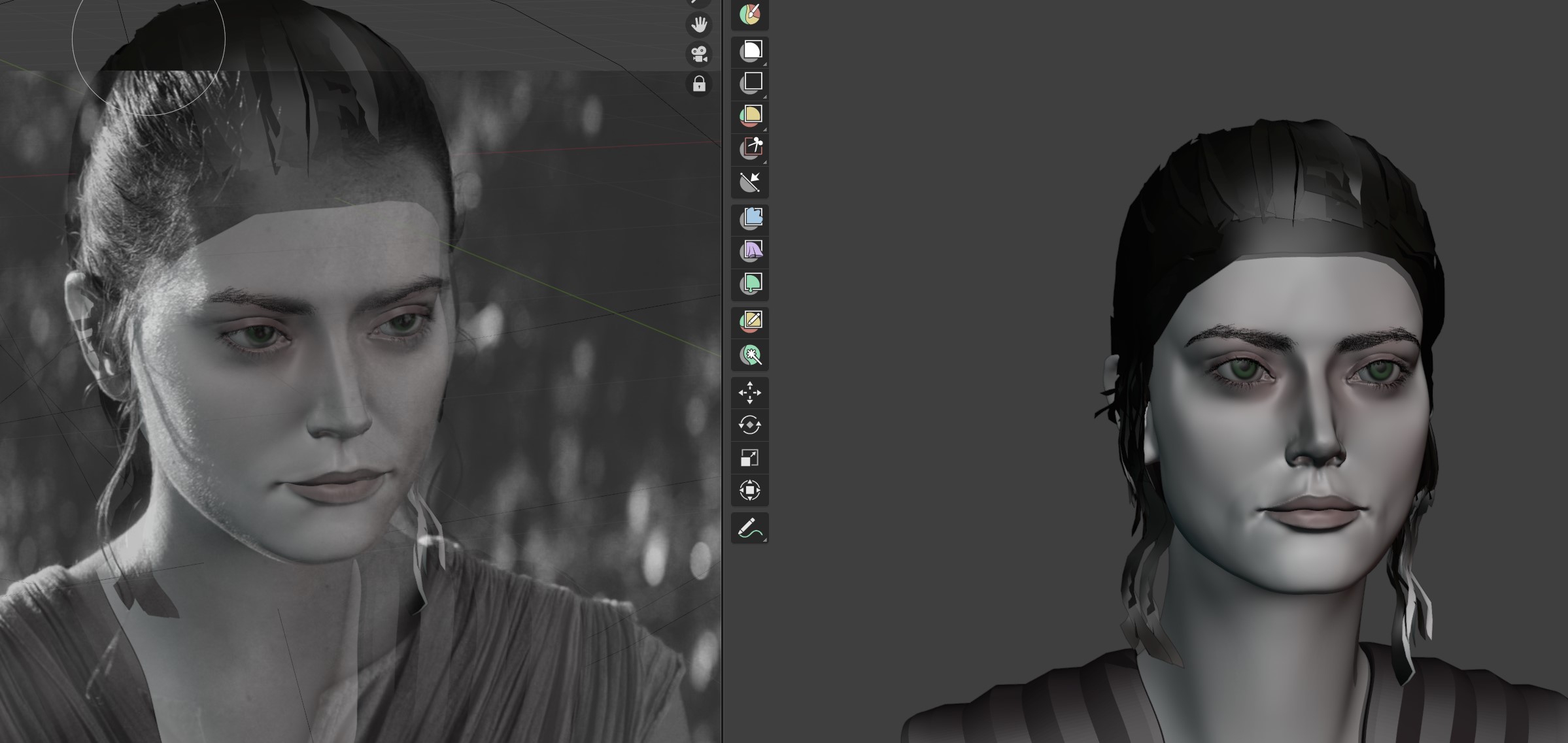Select the Mask by Color tool
Viewport: 1568px width, 743px height.
tap(750, 355)
